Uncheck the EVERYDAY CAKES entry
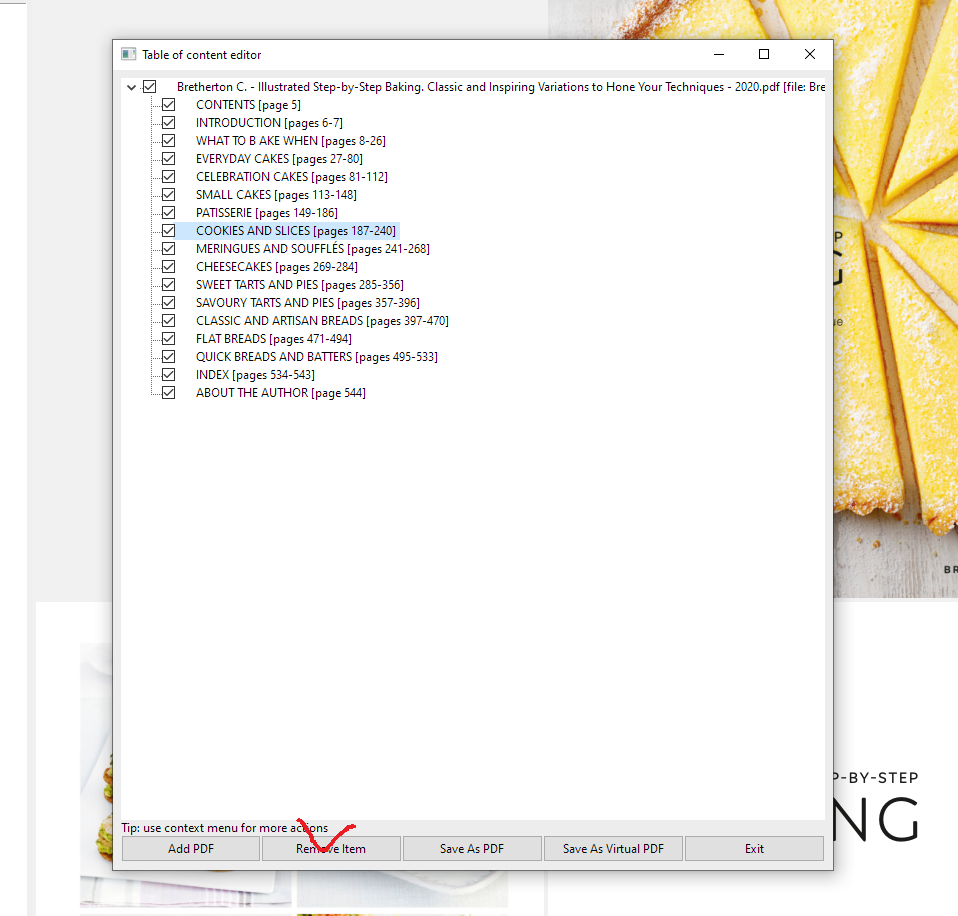Viewport: 958px width, 916px height. click(x=168, y=158)
